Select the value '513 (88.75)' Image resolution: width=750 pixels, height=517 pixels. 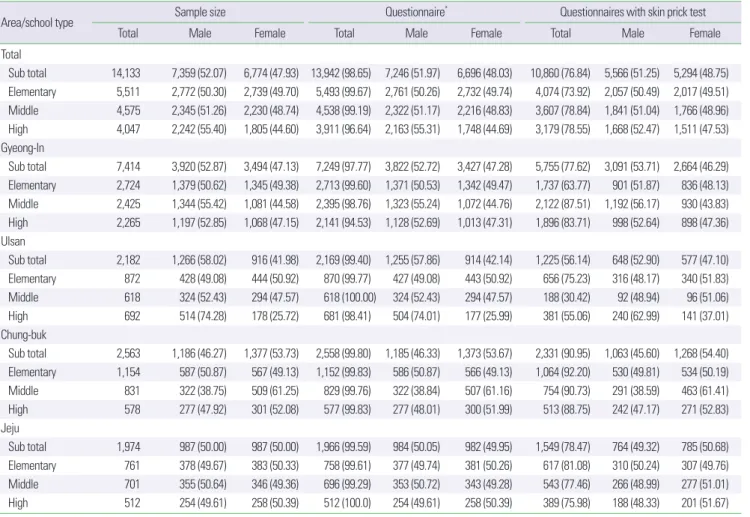[566, 409]
